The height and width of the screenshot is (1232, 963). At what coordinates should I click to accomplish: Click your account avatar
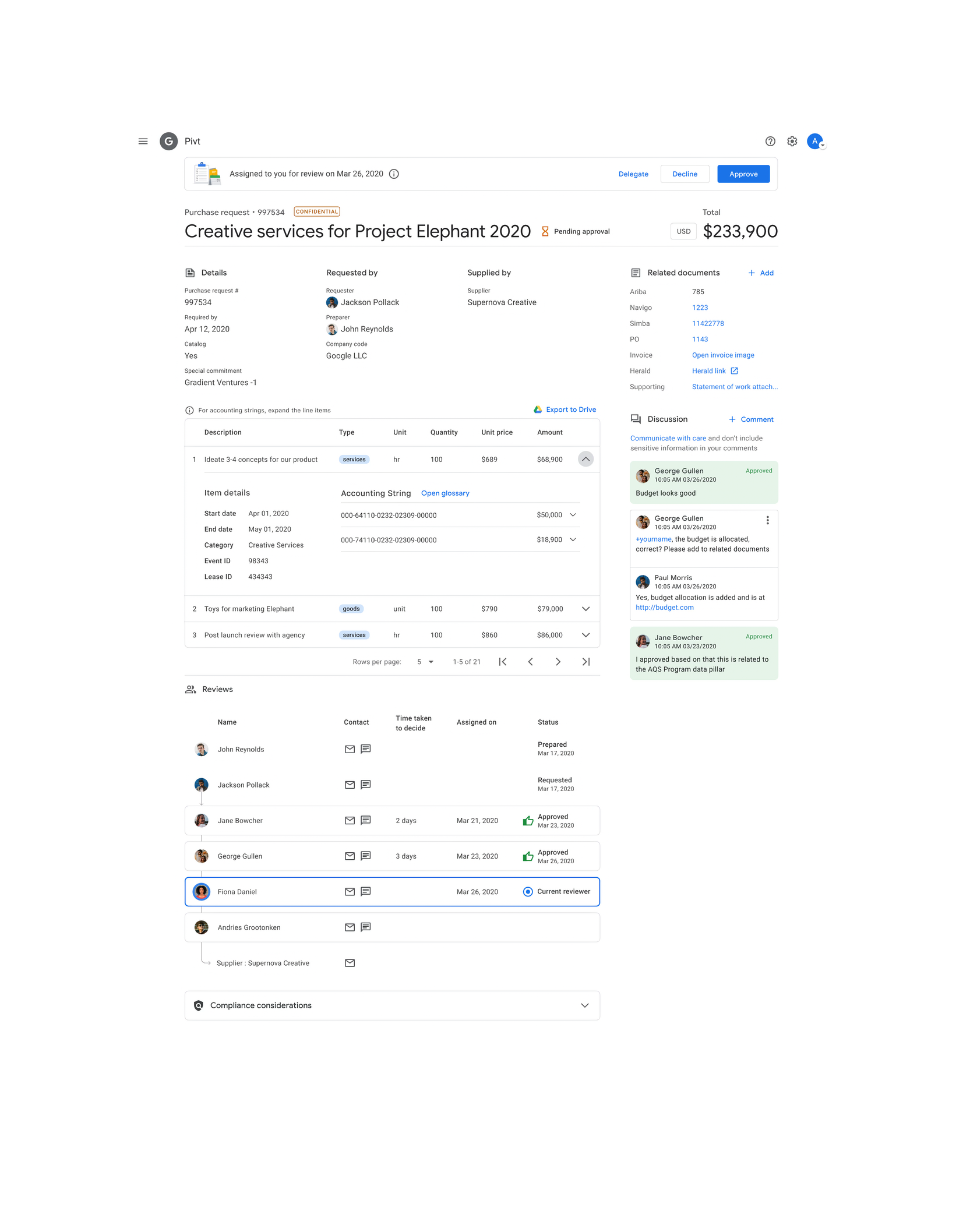tap(815, 141)
